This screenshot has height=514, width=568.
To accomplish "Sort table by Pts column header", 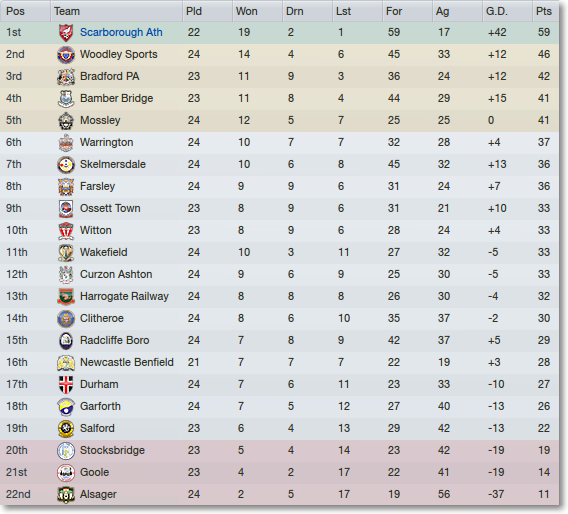I will point(545,11).
